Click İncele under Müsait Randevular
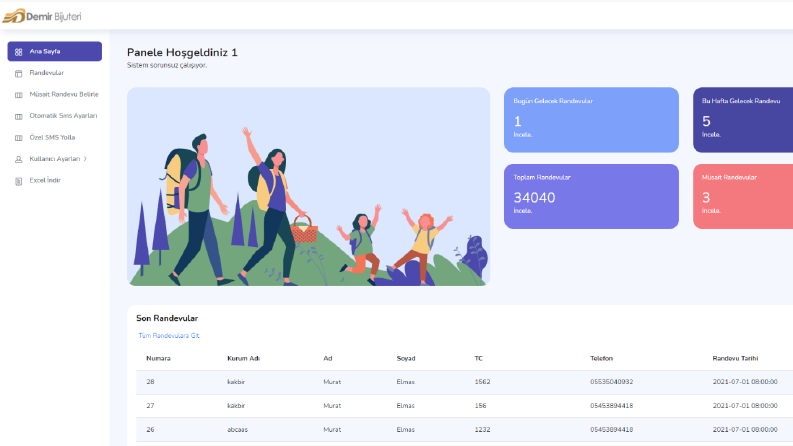This screenshot has height=446, width=793. point(711,211)
